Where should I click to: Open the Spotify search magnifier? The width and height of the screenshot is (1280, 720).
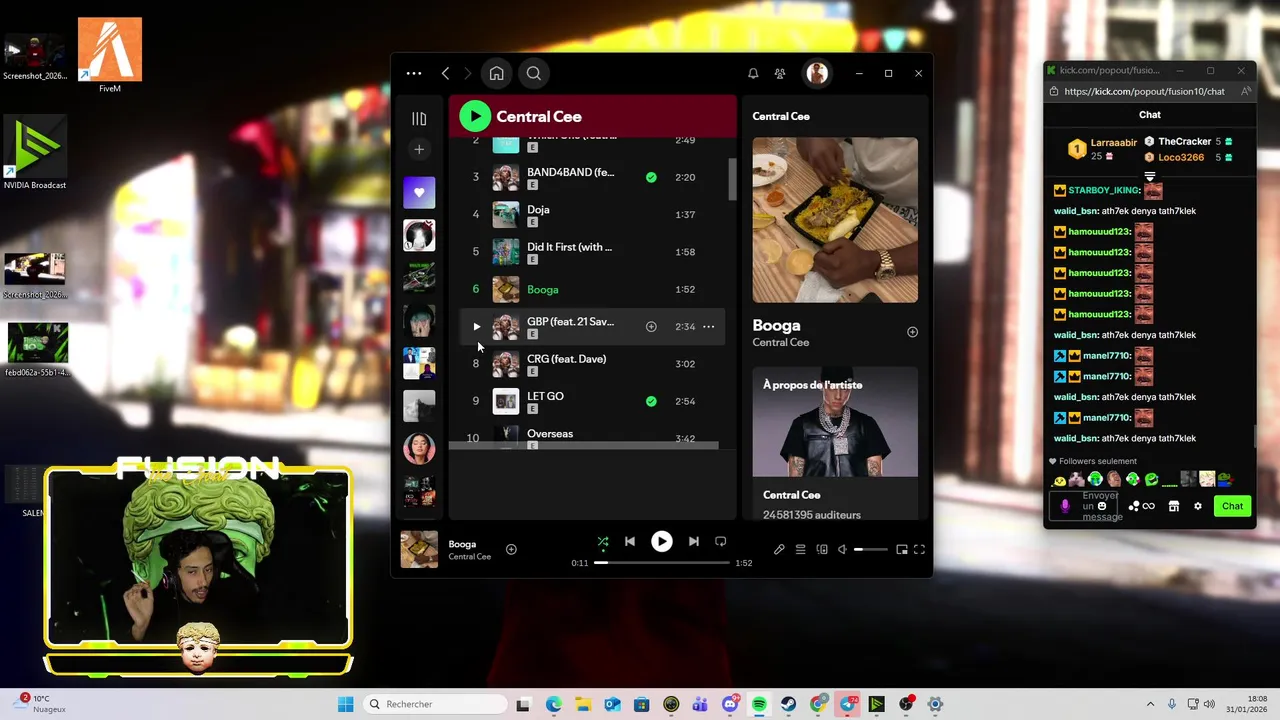click(534, 73)
